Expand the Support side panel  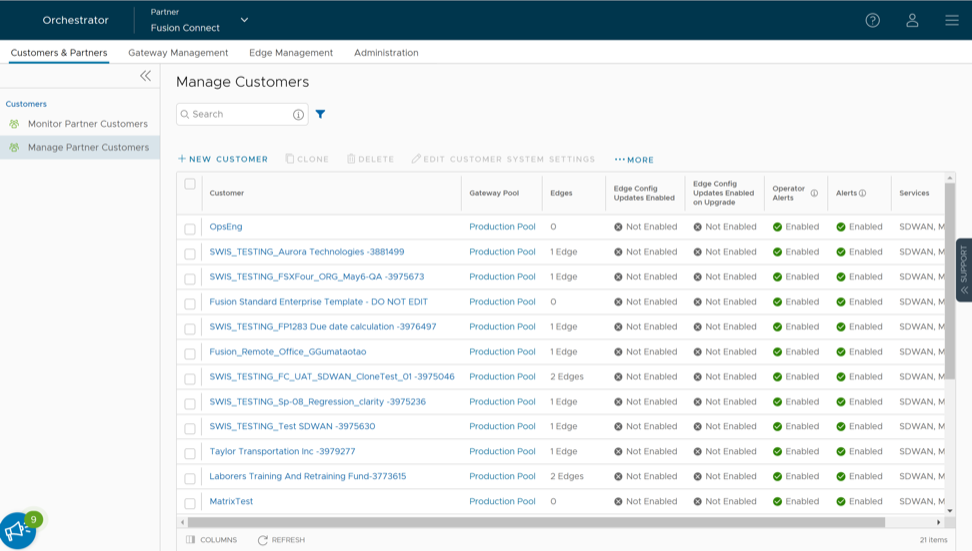click(x=963, y=269)
